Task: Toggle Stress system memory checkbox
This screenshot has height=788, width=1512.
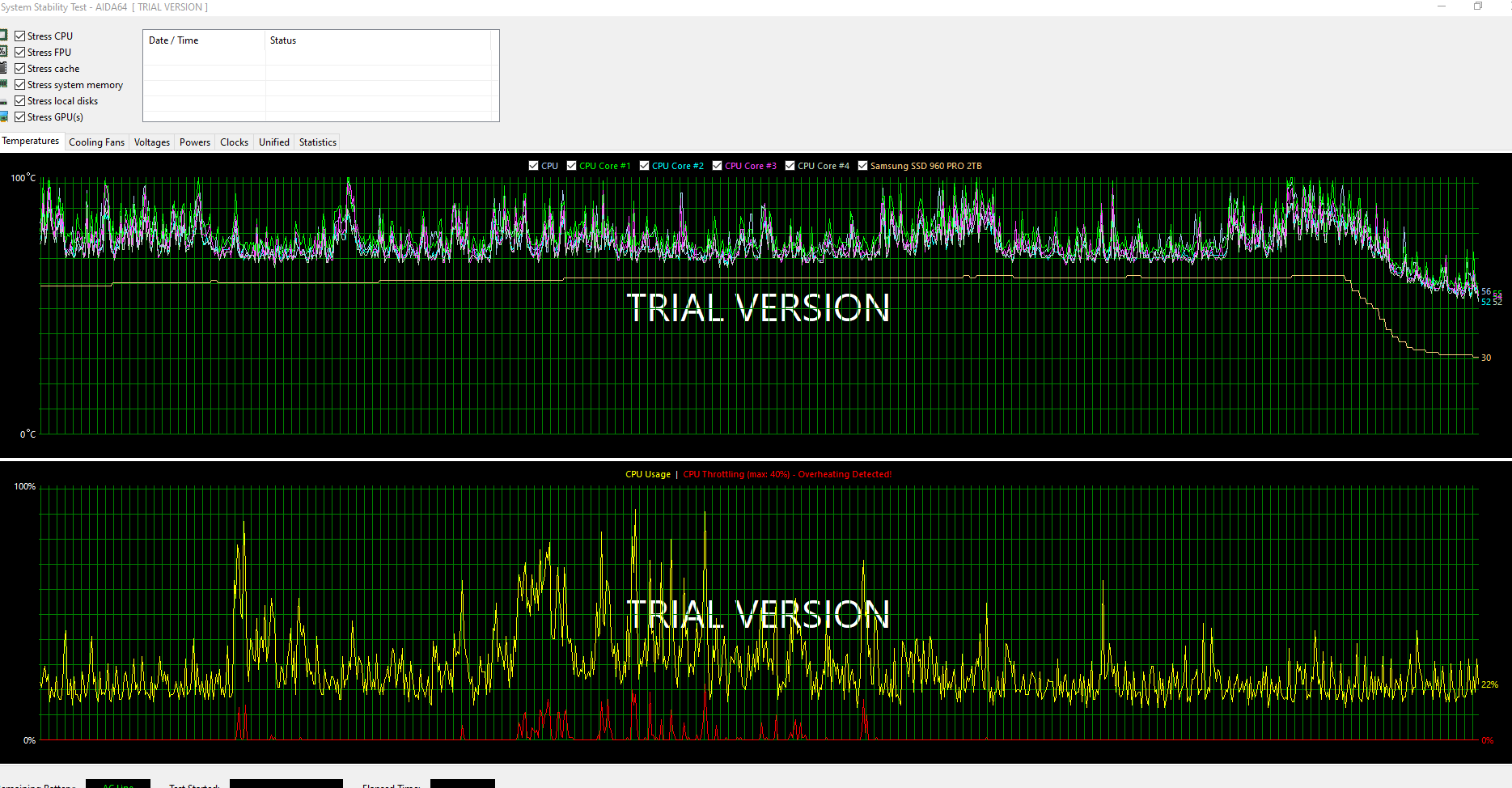Action: (x=20, y=85)
